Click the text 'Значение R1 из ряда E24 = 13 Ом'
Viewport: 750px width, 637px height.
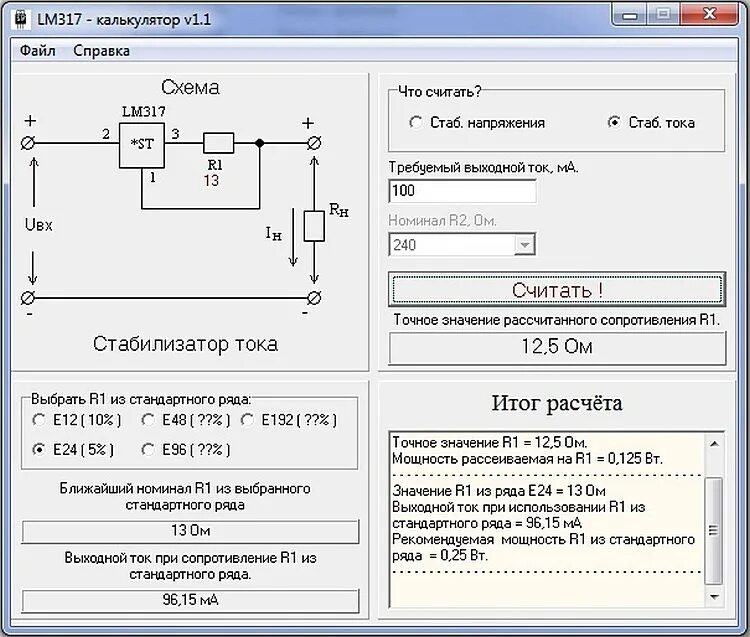[x=499, y=491]
